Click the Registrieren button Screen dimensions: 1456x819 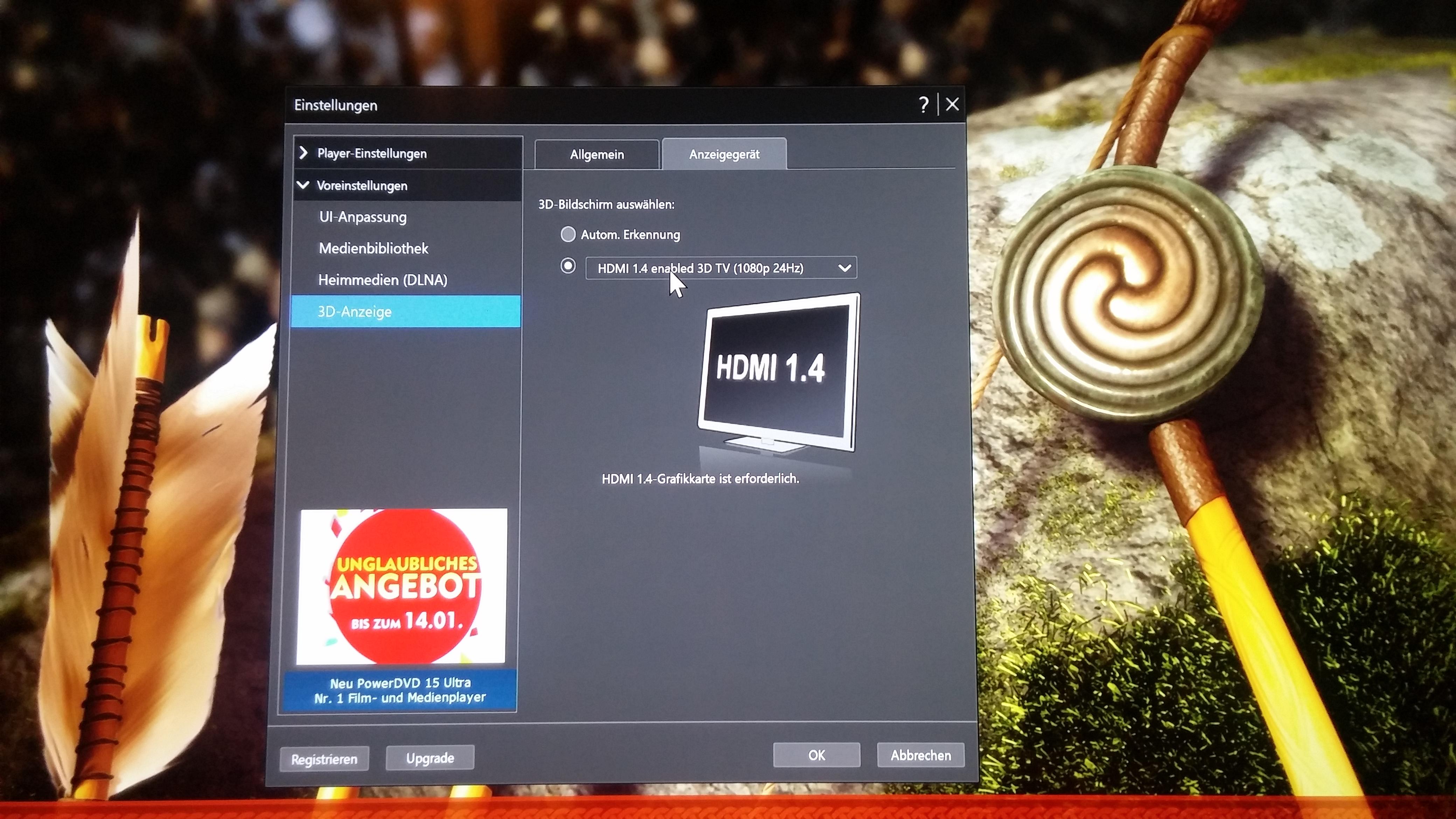click(x=324, y=759)
